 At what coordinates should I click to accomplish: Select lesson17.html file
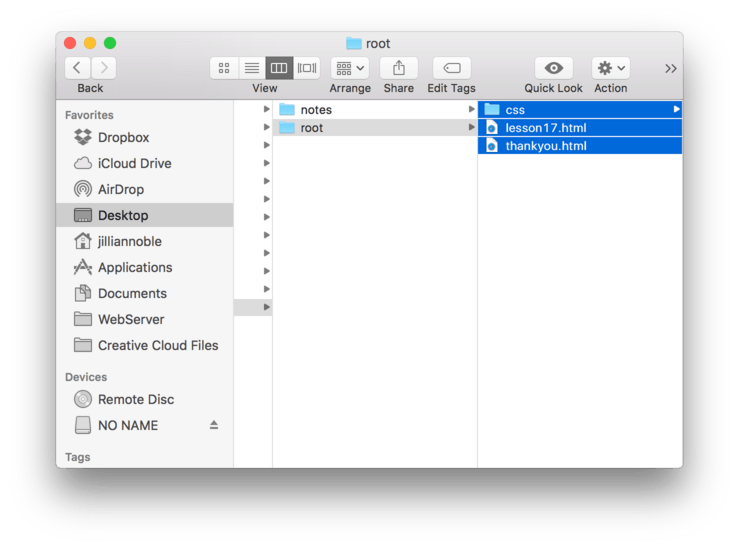tap(580, 128)
